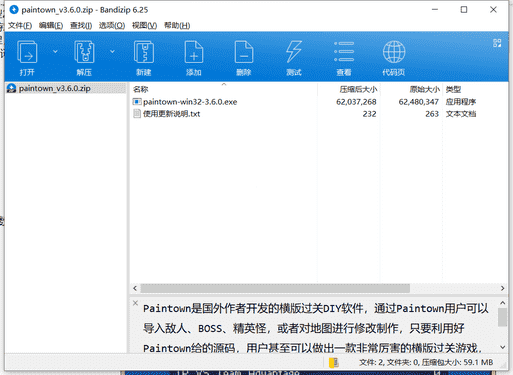Open the File (文件) menu
The height and width of the screenshot is (375, 513).
(x=20, y=26)
